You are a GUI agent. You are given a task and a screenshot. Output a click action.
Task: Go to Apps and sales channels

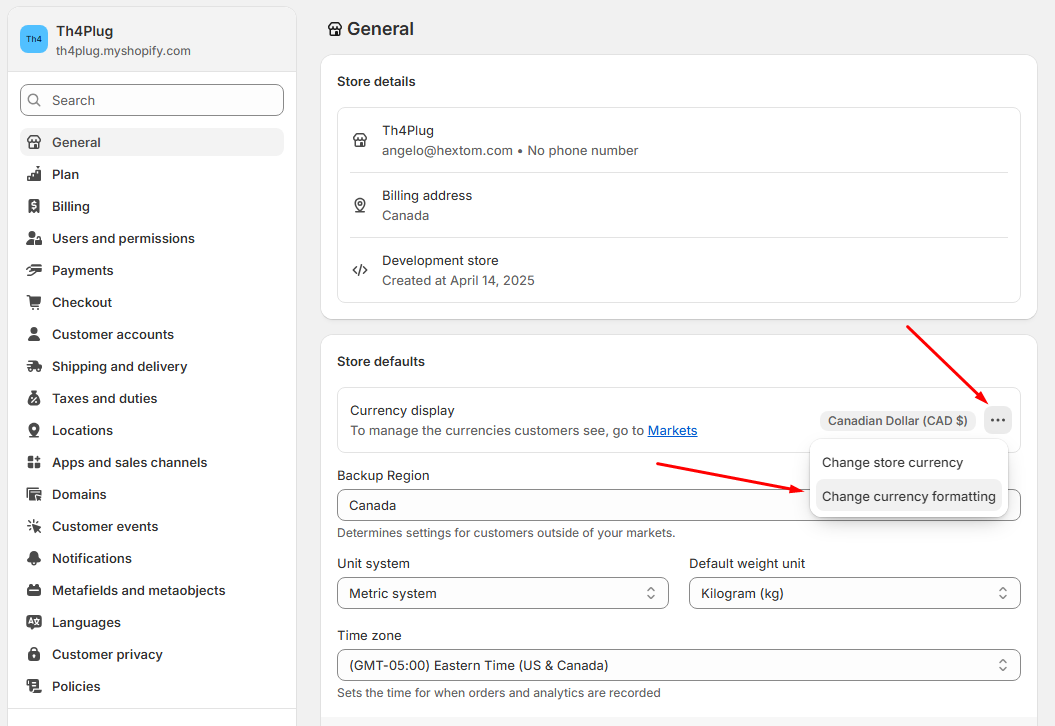[x=152, y=462]
